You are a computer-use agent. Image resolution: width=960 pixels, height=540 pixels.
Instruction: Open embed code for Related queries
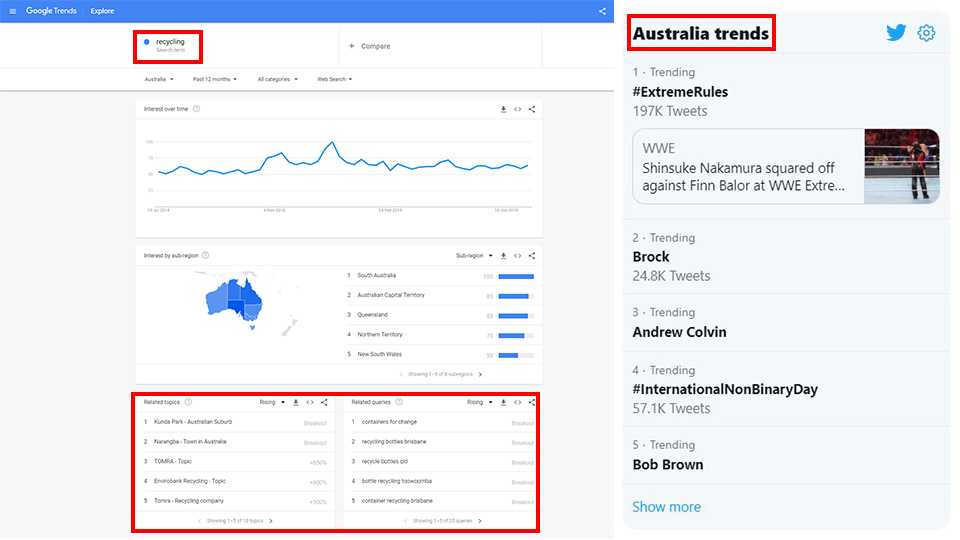(x=517, y=402)
